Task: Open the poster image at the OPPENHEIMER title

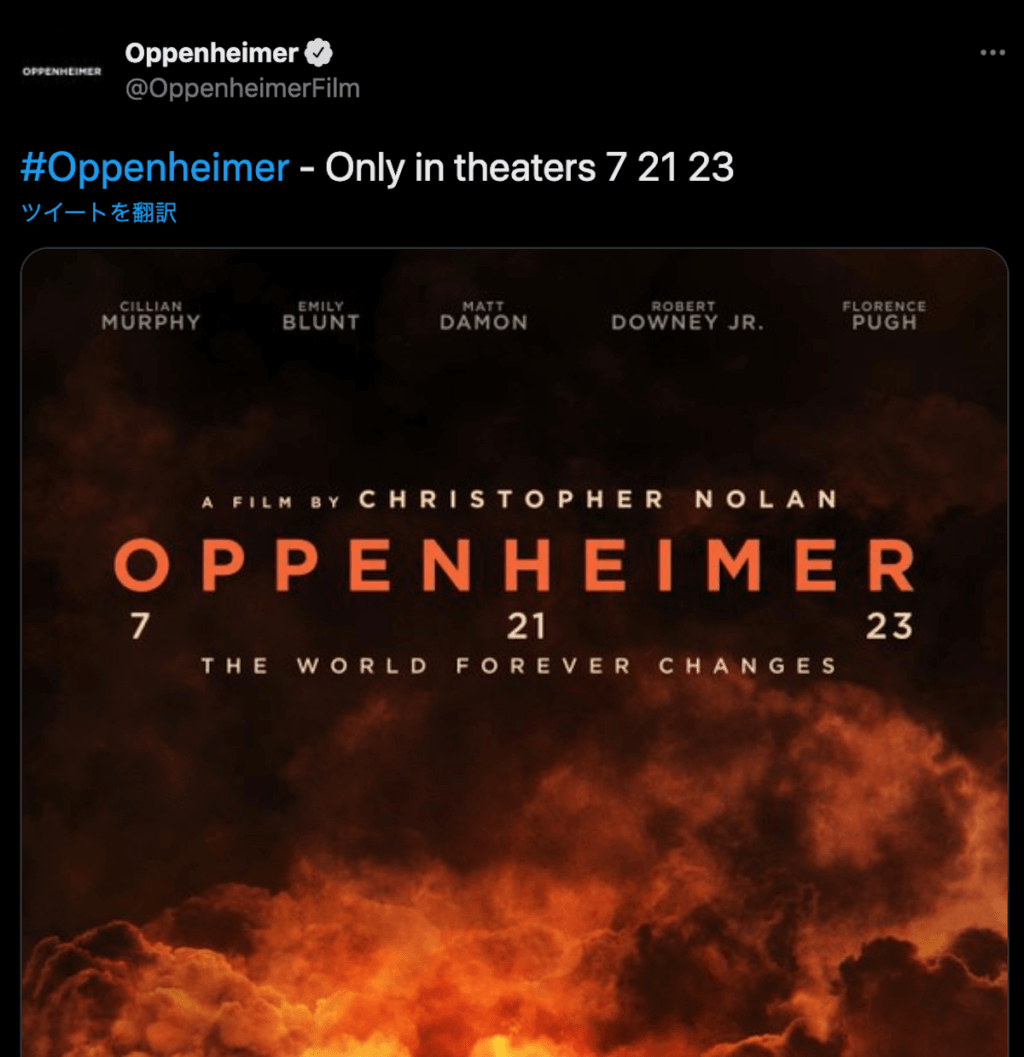Action: 514,565
